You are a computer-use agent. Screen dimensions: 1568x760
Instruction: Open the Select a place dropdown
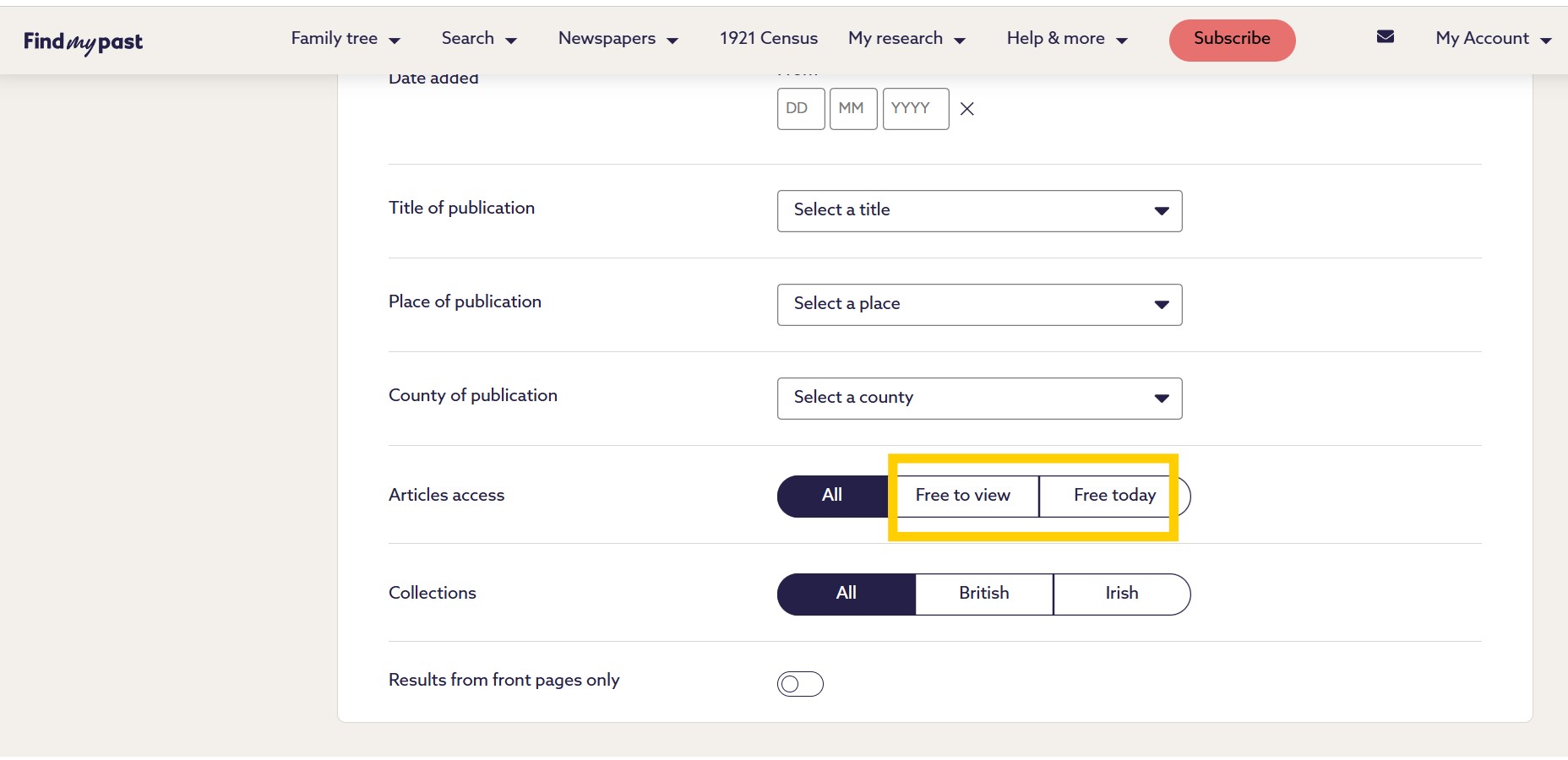pyautogui.click(x=978, y=305)
